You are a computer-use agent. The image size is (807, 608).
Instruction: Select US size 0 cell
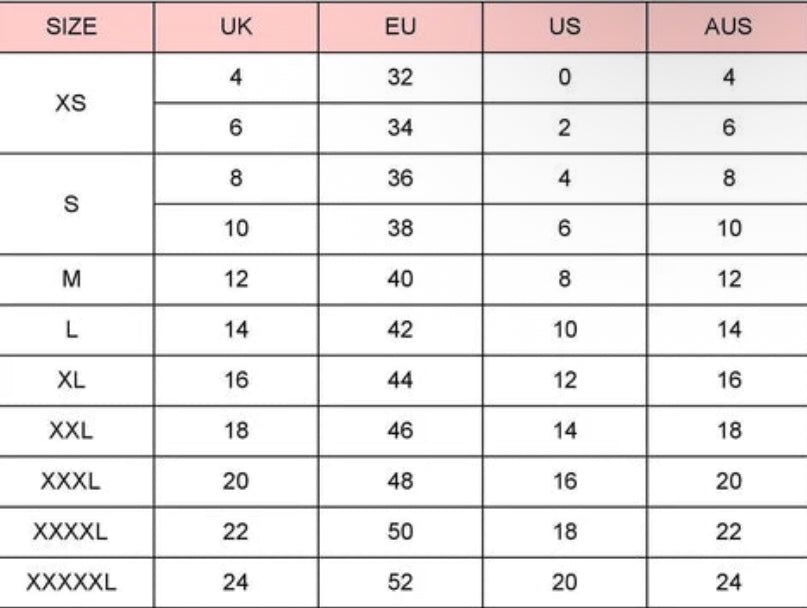565,77
